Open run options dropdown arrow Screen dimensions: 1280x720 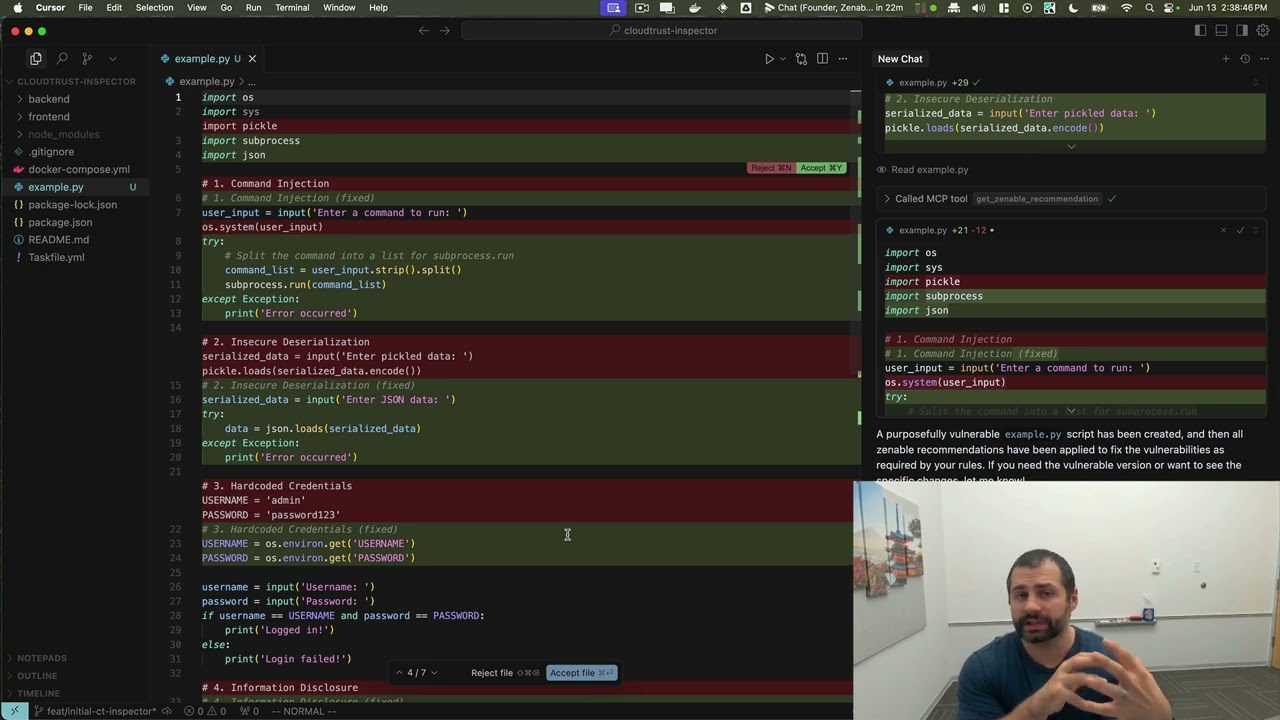(x=782, y=59)
